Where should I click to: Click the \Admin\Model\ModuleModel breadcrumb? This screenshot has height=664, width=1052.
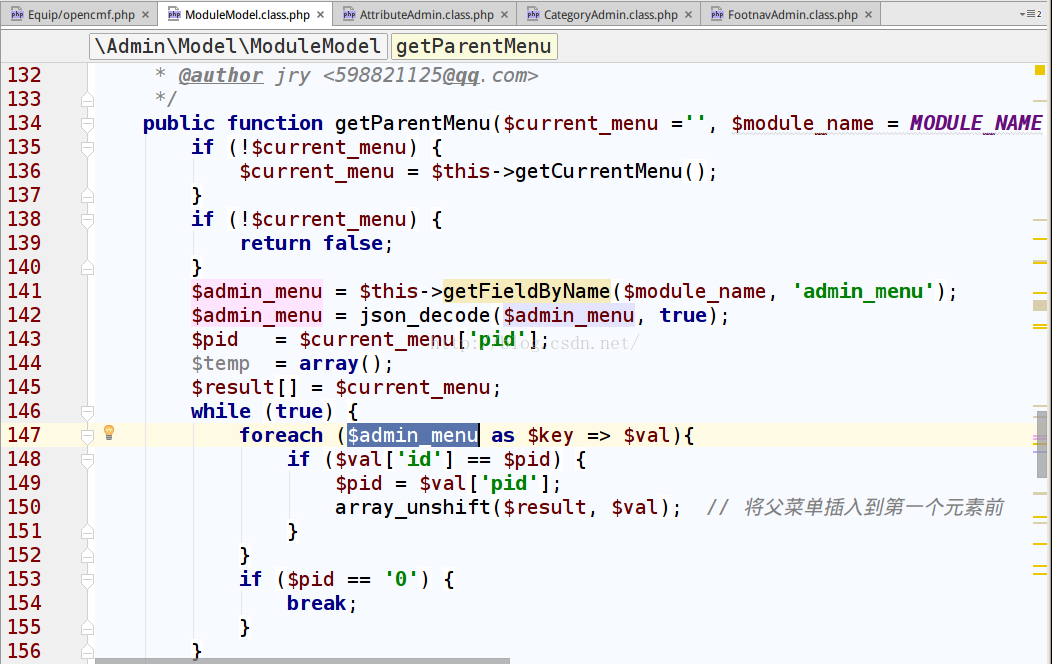pyautogui.click(x=238, y=46)
